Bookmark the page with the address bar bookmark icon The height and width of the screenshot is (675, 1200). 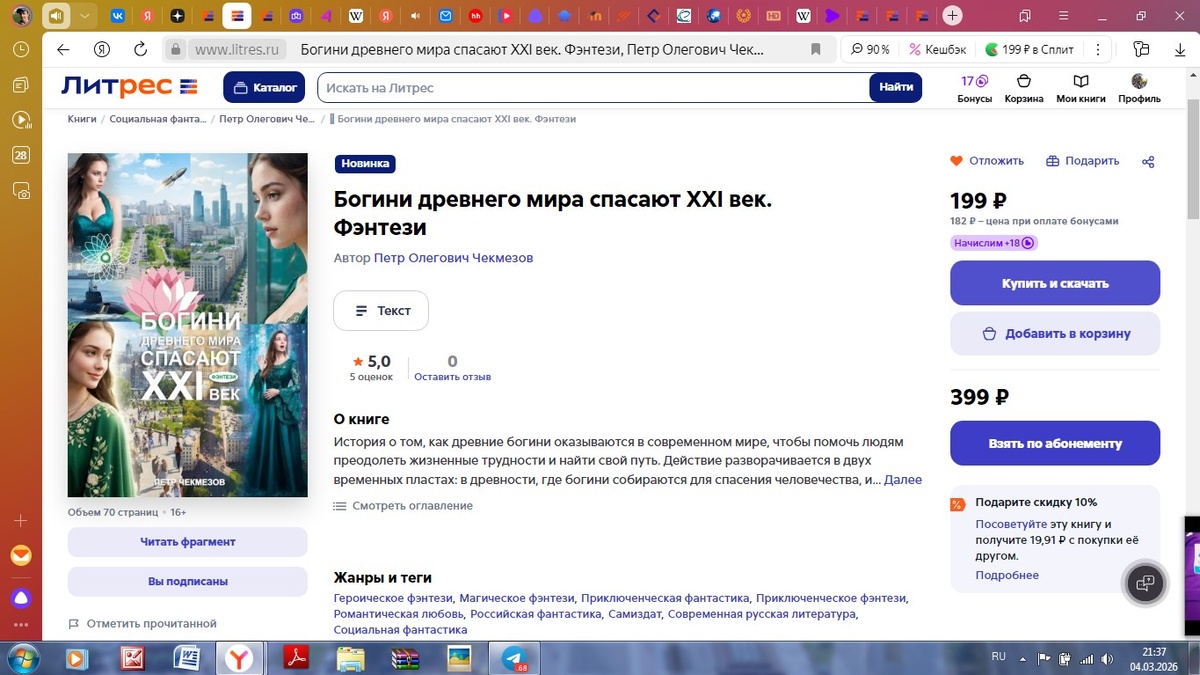coord(816,49)
